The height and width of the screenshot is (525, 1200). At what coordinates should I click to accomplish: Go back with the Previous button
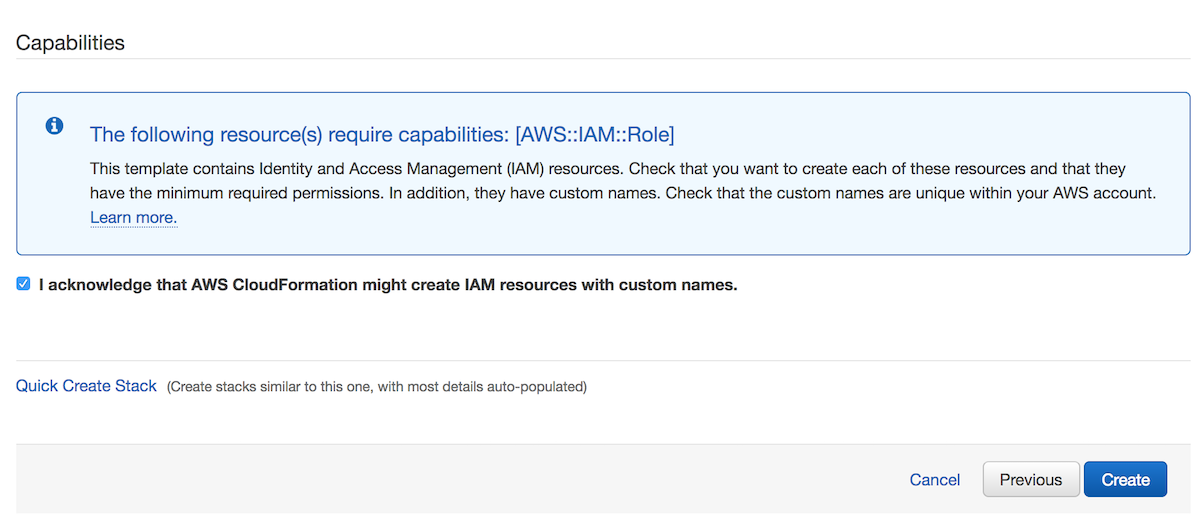(1031, 480)
